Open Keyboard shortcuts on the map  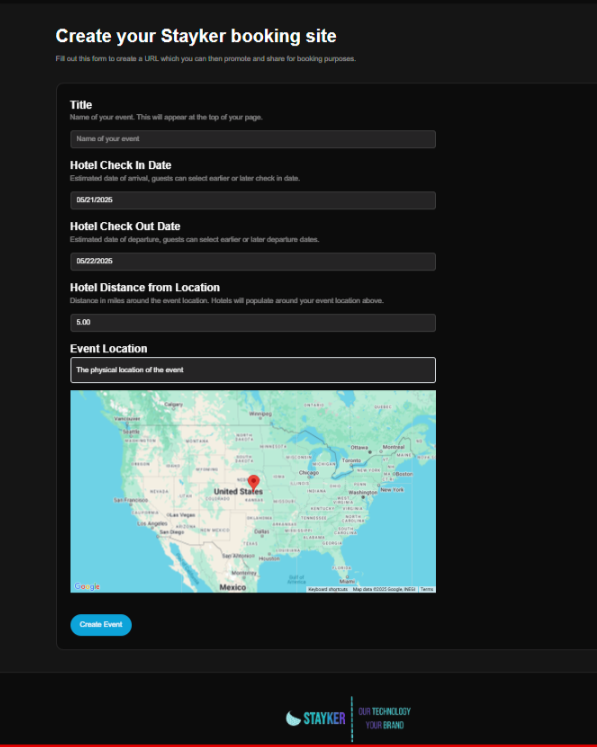328,589
